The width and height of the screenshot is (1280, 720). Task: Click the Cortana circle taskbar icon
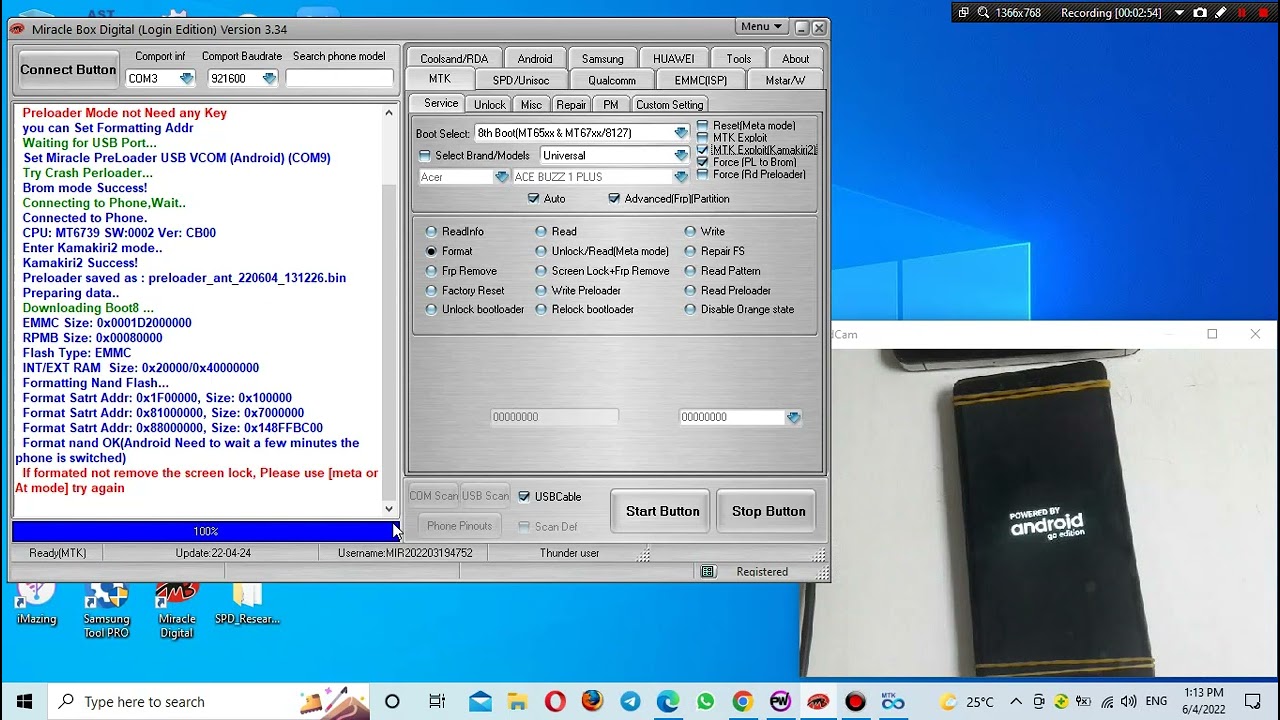[x=392, y=701]
